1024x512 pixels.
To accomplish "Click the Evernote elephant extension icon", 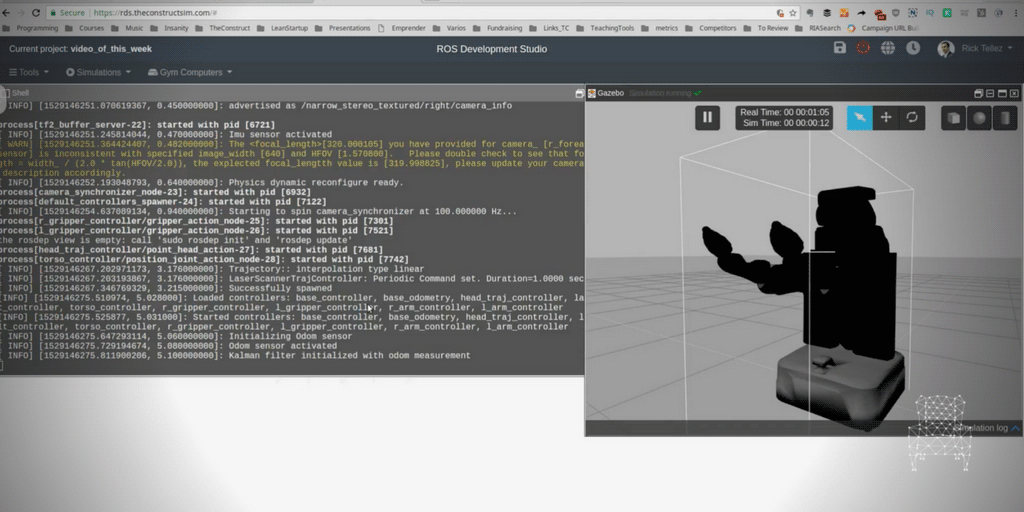I will pos(810,12).
